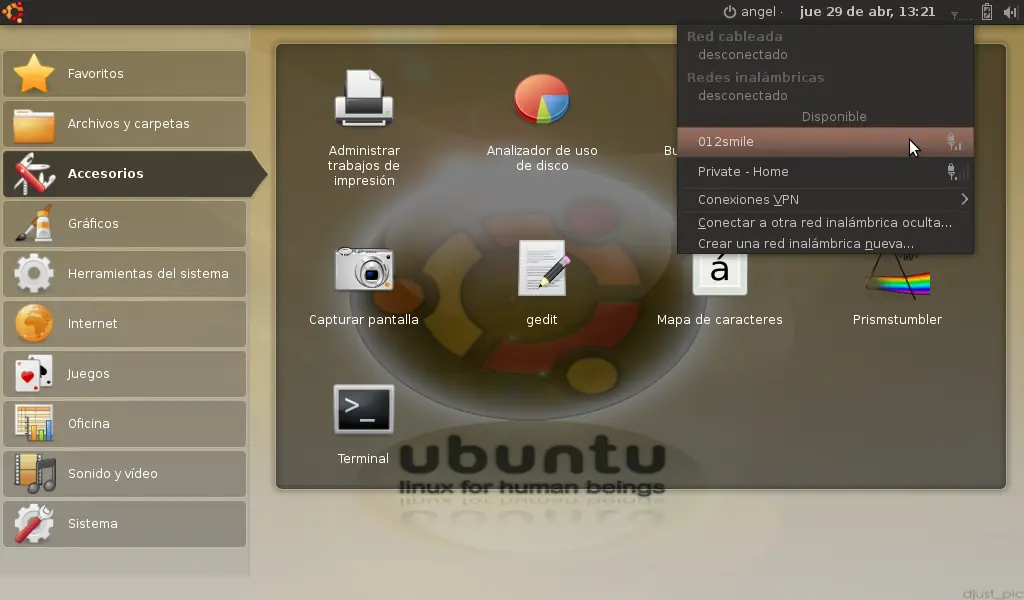Open Archivos y carpetas category
1024x600 pixels.
(x=125, y=123)
